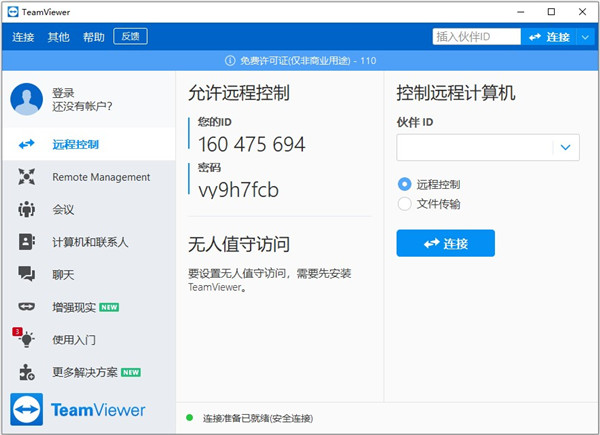Switch to 远程控制 sidebar tab
The width and height of the screenshot is (600, 435).
click(x=89, y=144)
